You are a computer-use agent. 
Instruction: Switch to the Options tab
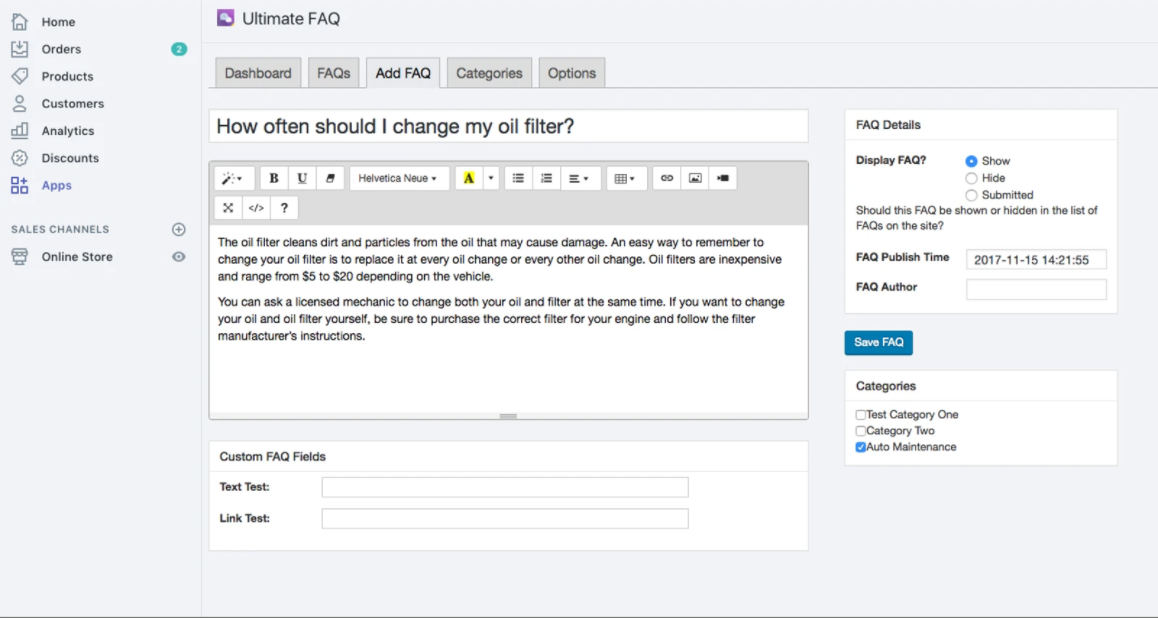click(x=572, y=73)
